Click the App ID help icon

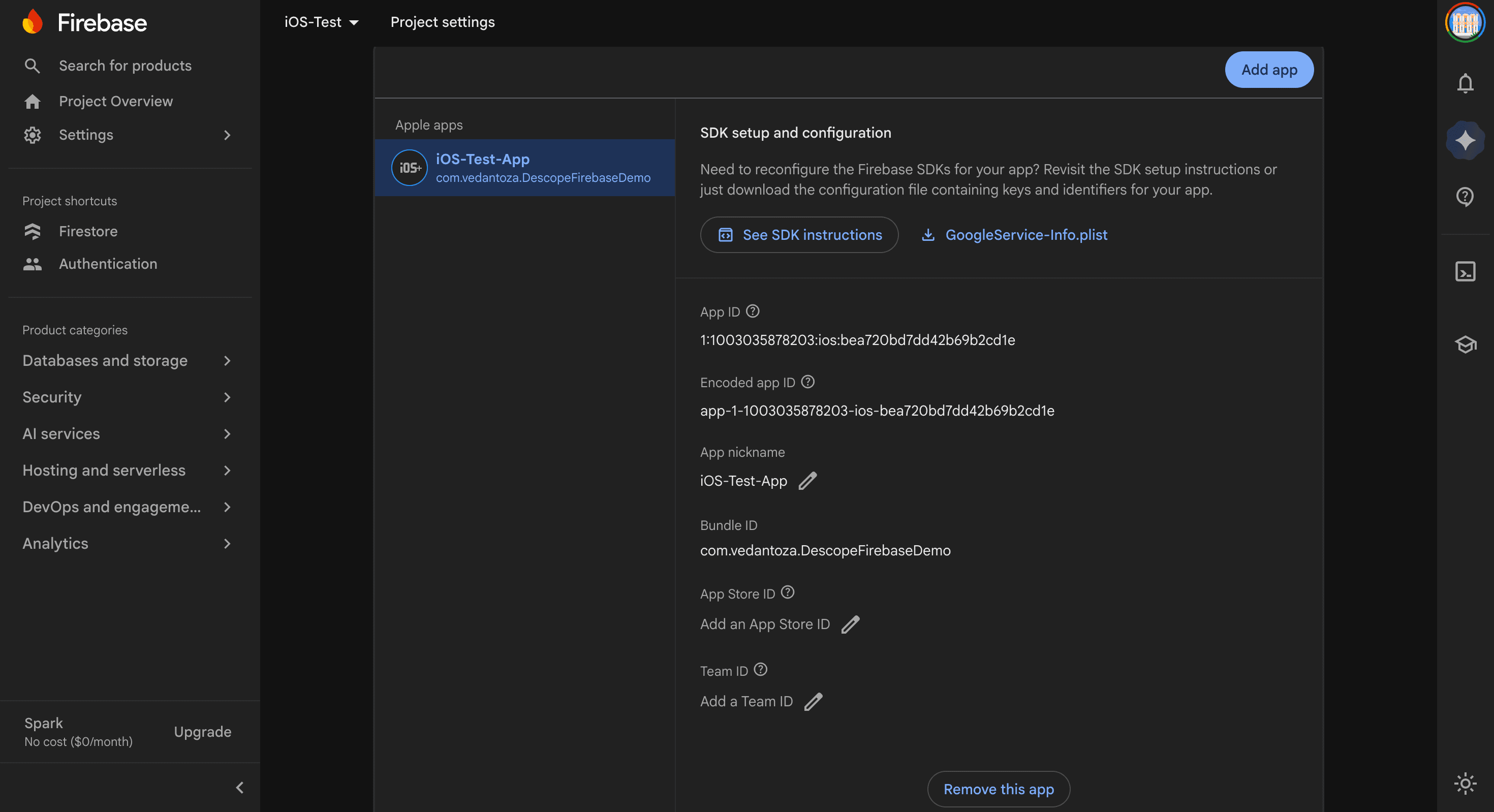[x=752, y=311]
